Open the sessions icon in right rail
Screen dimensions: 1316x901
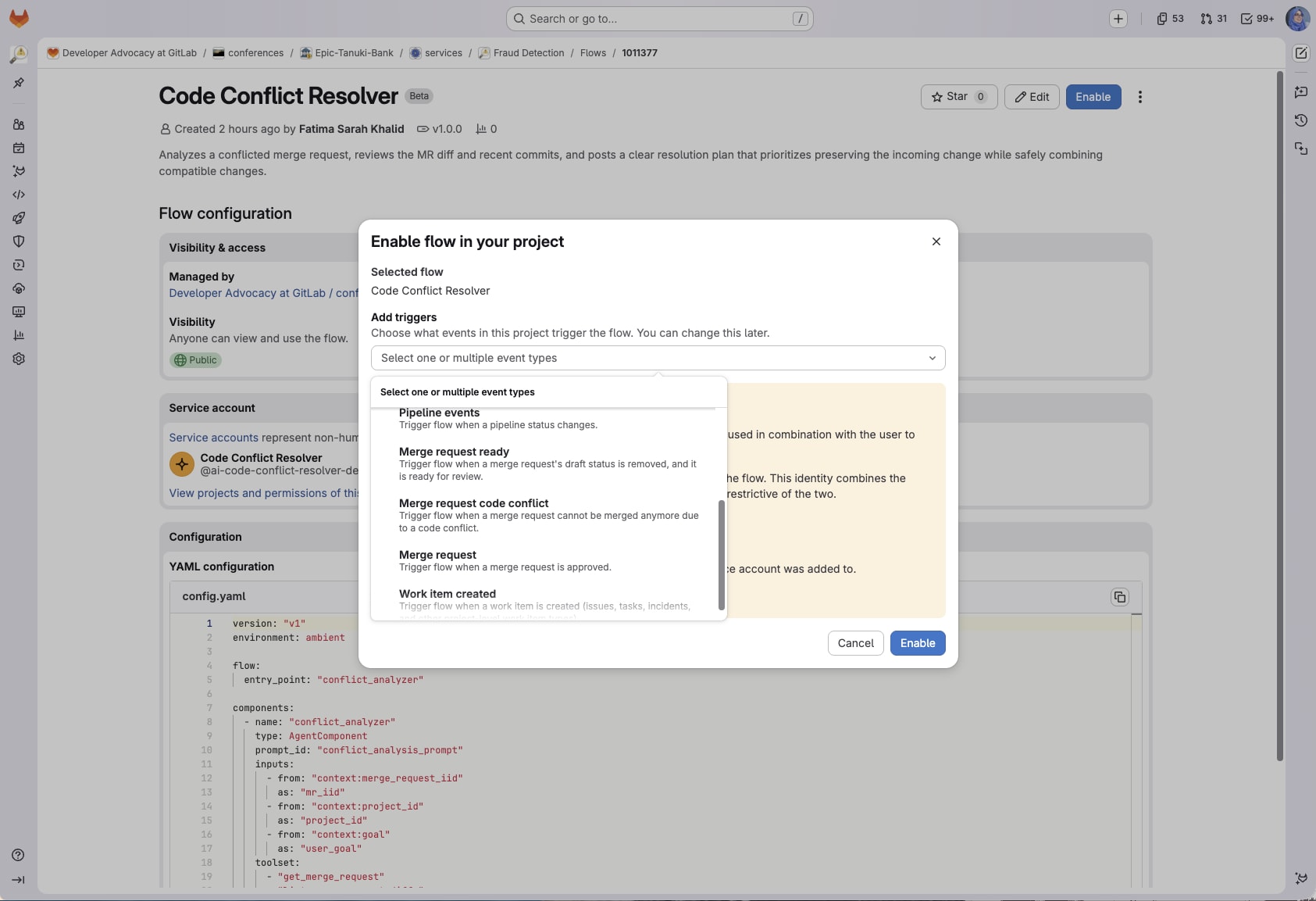[x=1301, y=148]
